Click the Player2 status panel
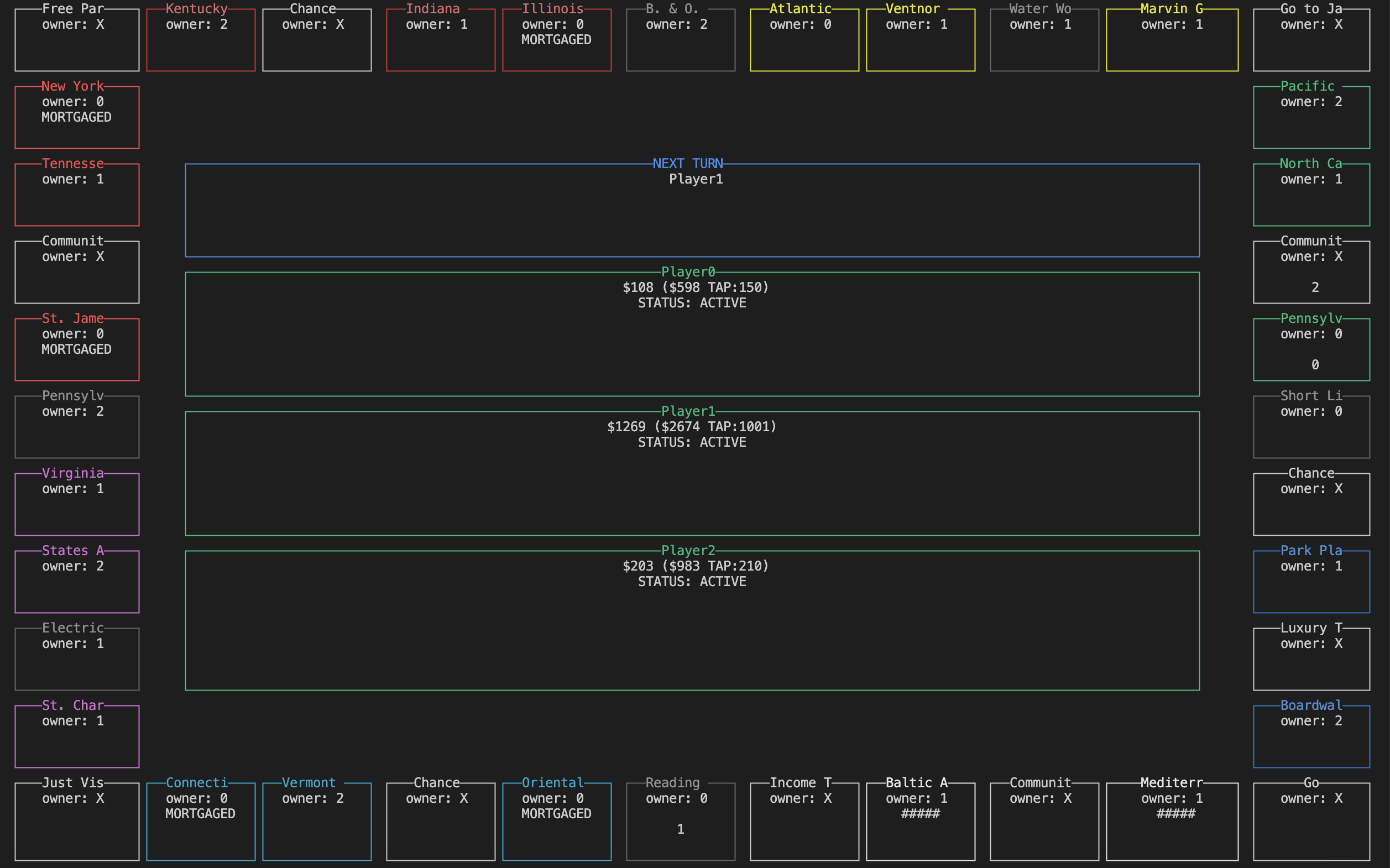Image resolution: width=1390 pixels, height=868 pixels. pos(692,620)
